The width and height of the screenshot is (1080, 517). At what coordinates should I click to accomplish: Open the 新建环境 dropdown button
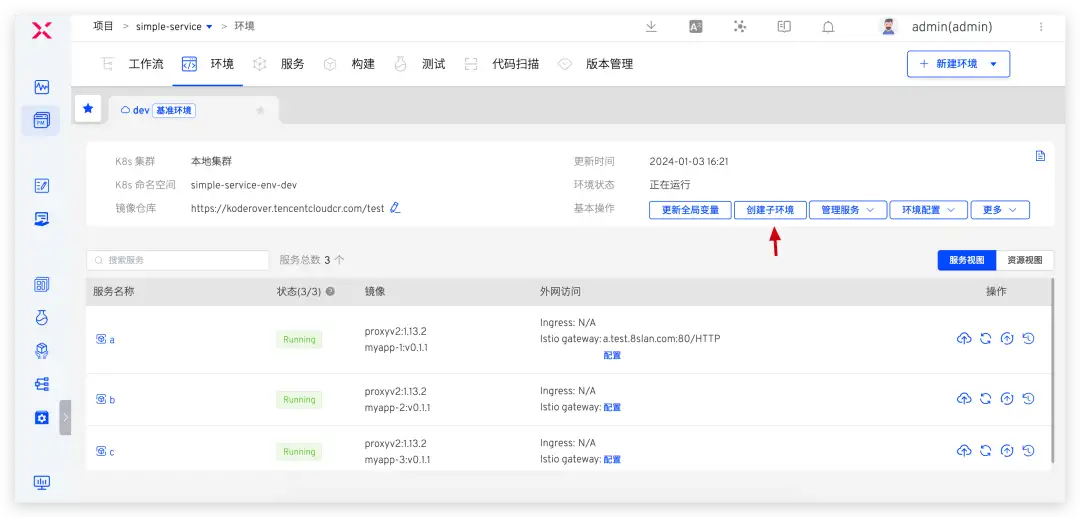tap(958, 64)
